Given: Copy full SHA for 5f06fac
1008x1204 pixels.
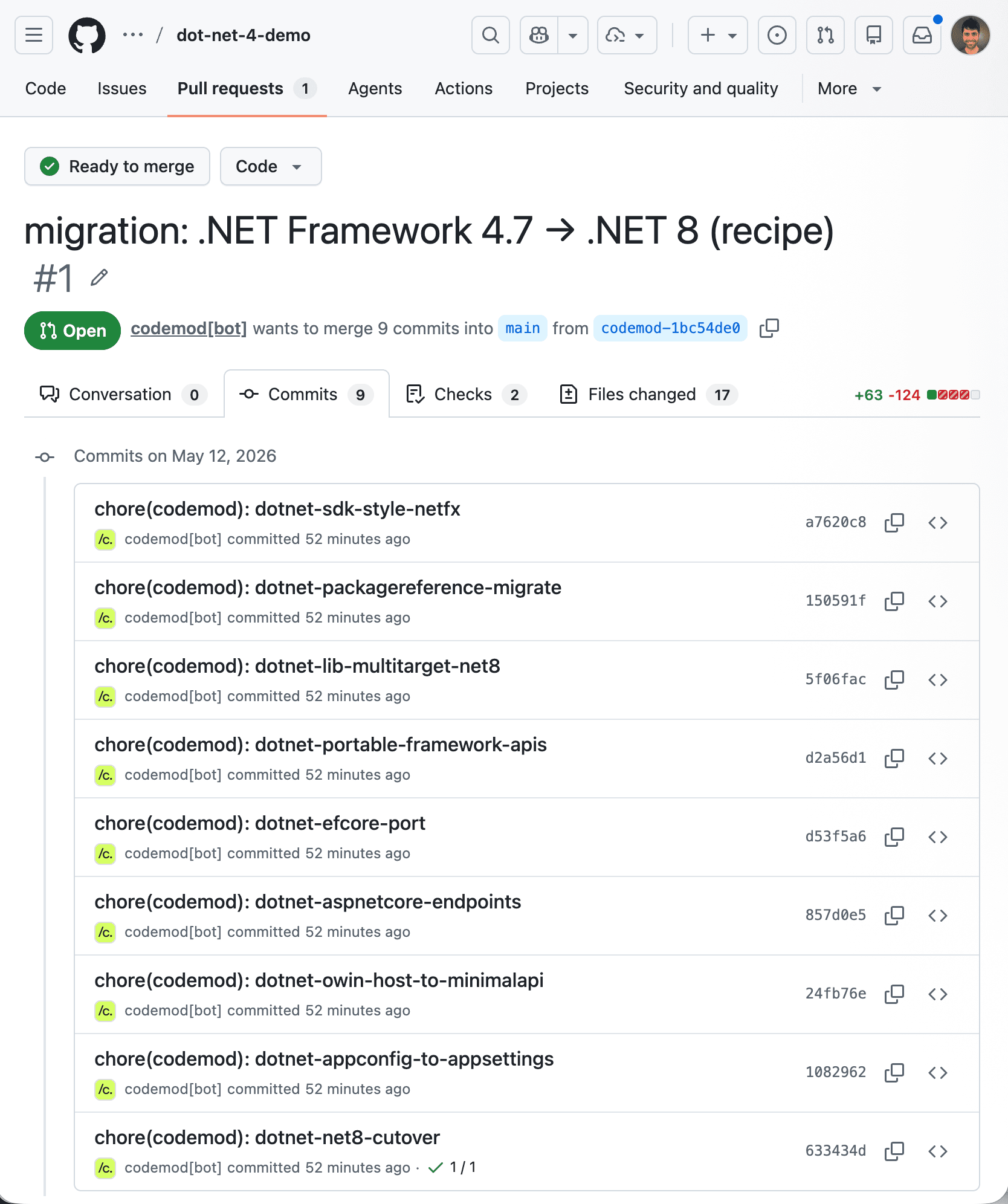Looking at the screenshot, I should (894, 680).
